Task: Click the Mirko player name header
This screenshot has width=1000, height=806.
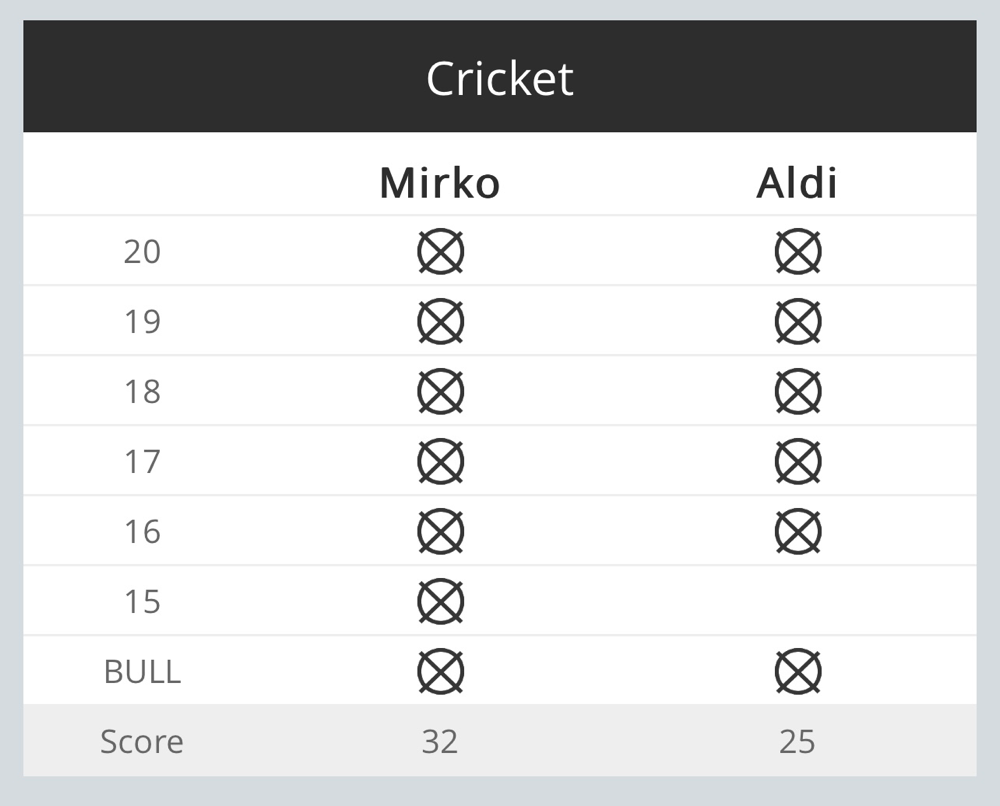Action: [439, 184]
